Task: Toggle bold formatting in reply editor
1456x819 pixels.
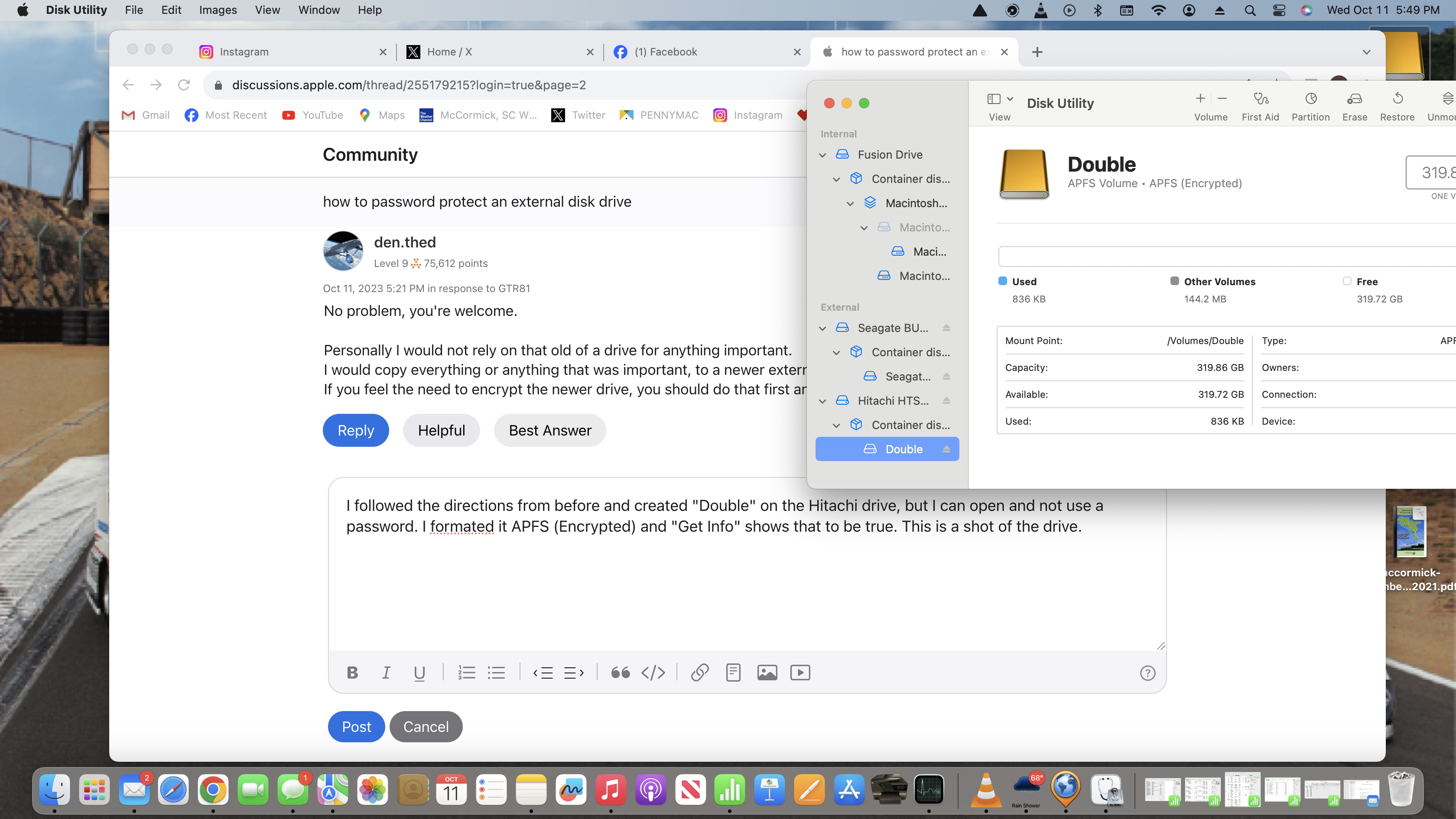Action: [352, 673]
